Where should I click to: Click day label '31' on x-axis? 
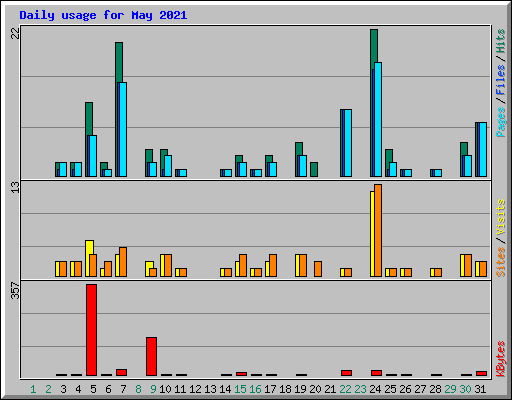tap(480, 389)
